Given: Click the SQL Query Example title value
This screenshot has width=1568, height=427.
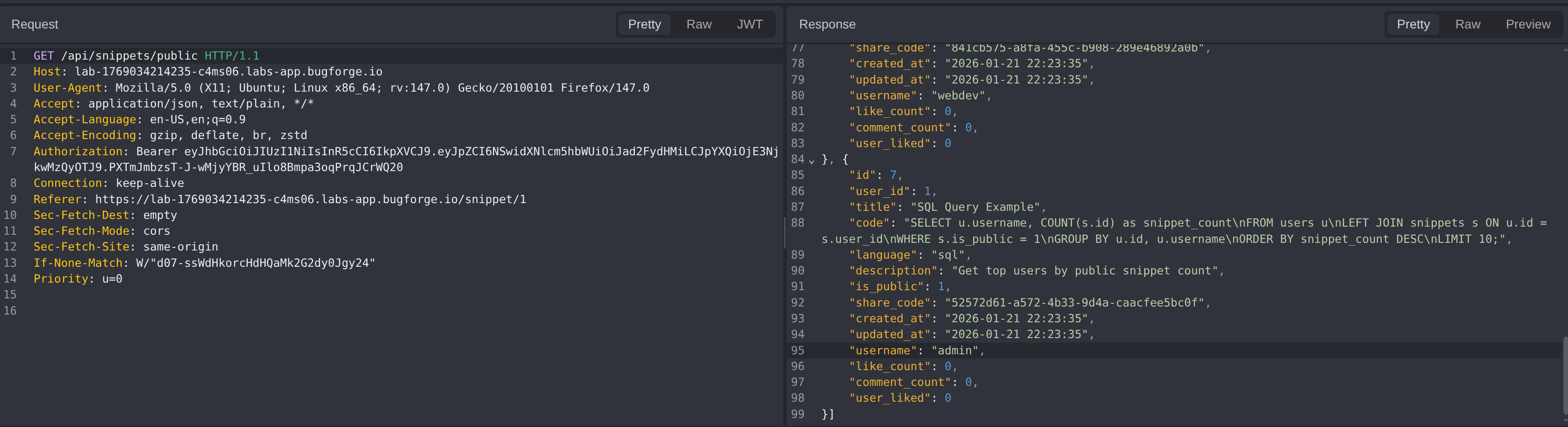Looking at the screenshot, I should coord(978,207).
